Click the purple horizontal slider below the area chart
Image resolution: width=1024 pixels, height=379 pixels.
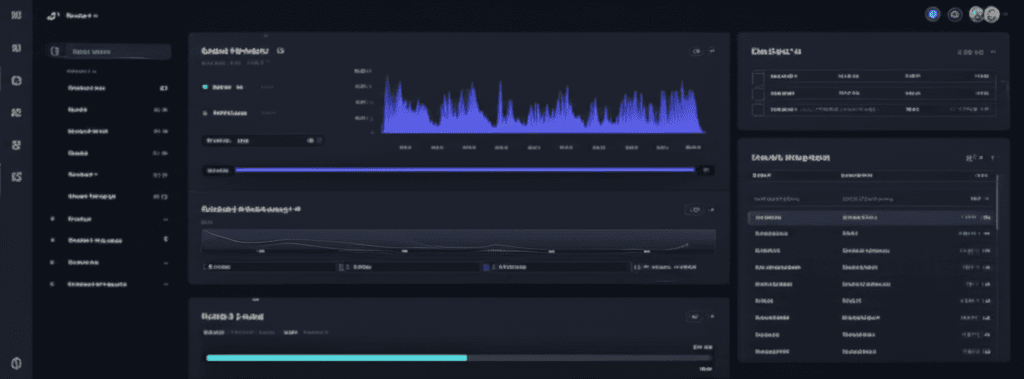[x=464, y=170]
